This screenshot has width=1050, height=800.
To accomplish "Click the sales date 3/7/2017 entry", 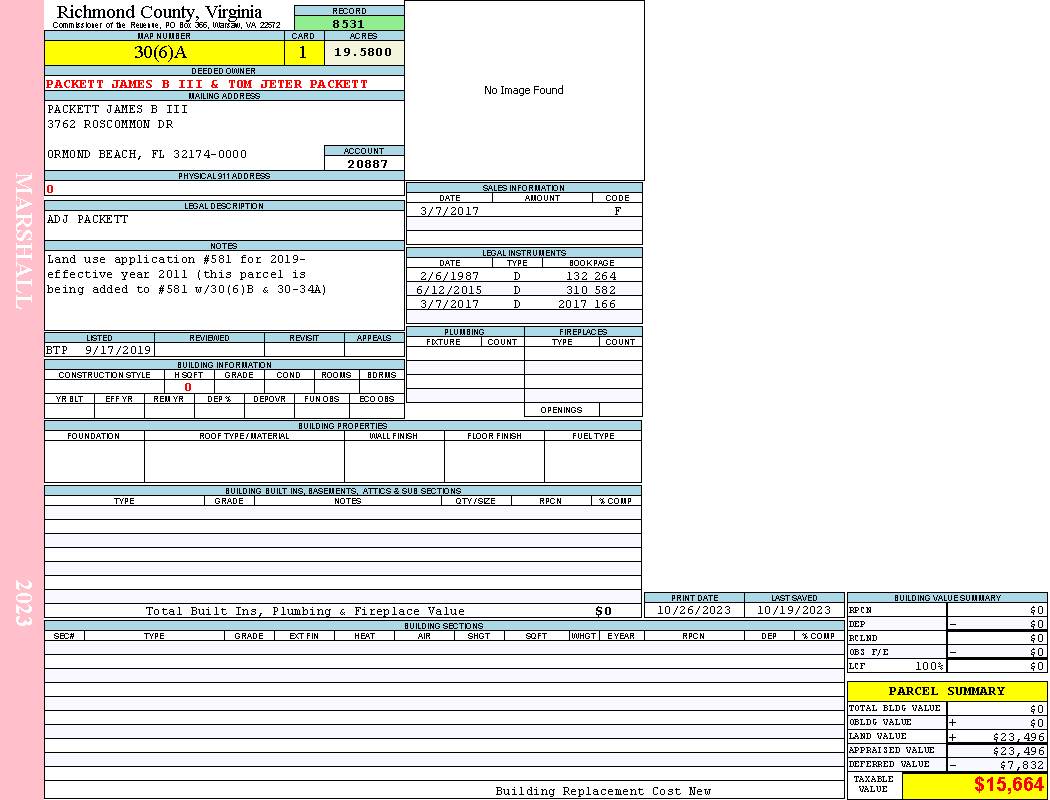I will click(x=449, y=211).
